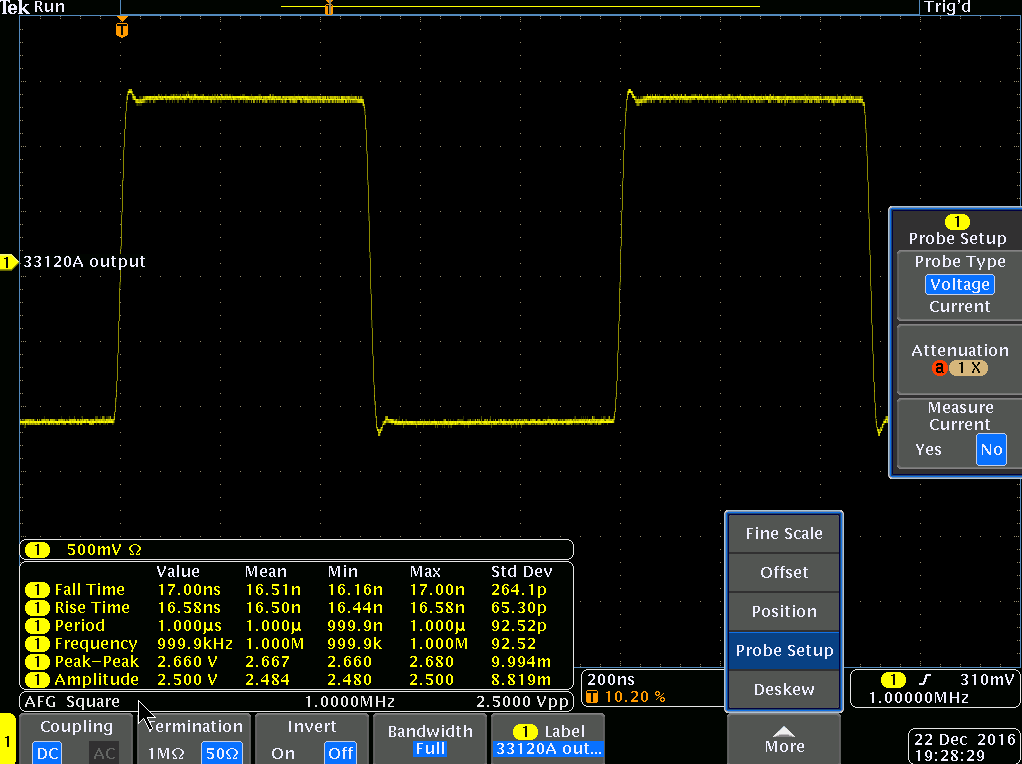The image size is (1022, 764).
Task: Set coupling to AC
Action: 104,753
